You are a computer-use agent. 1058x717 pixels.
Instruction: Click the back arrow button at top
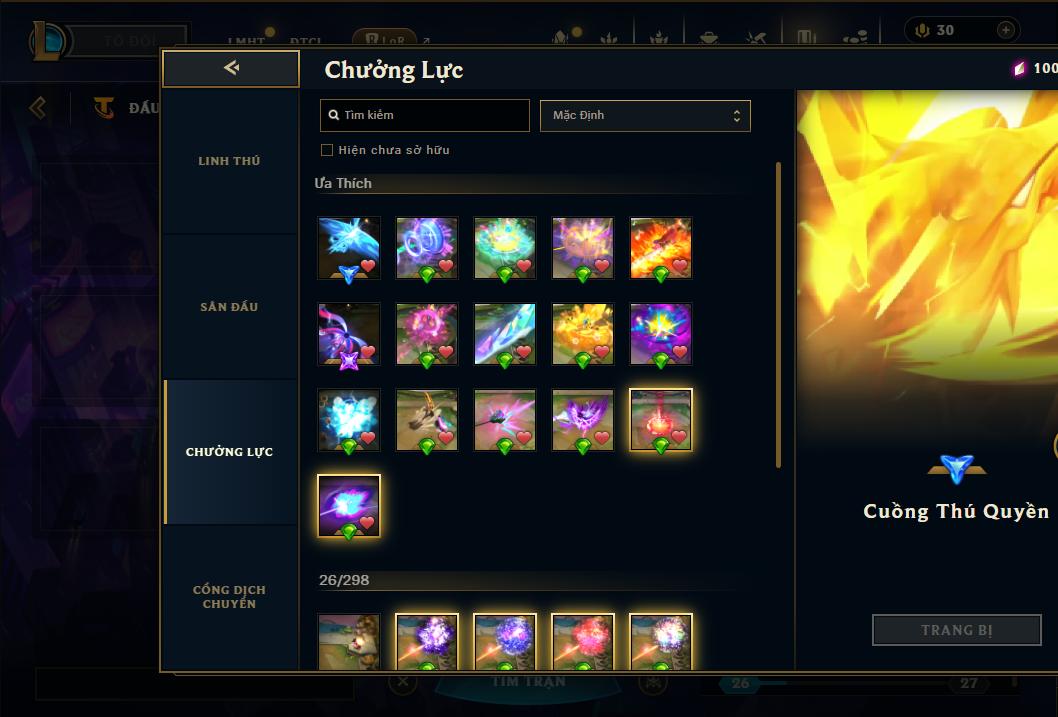(231, 68)
